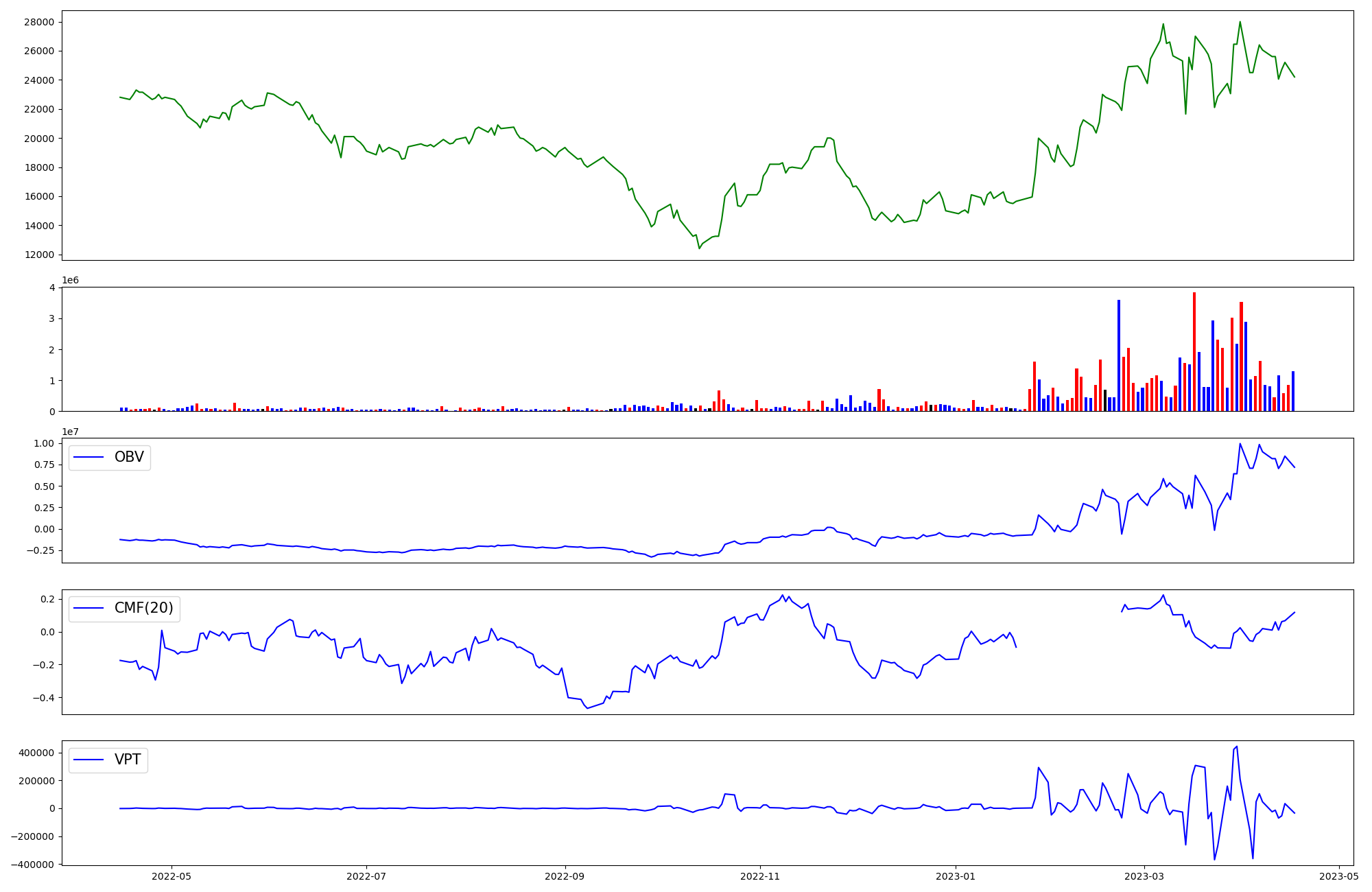
Task: Click the 28000 price axis label
Action: point(39,22)
